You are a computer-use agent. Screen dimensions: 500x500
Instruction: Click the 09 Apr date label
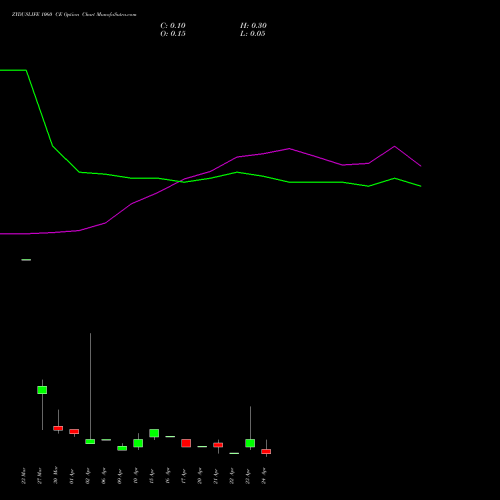[x=120, y=476]
